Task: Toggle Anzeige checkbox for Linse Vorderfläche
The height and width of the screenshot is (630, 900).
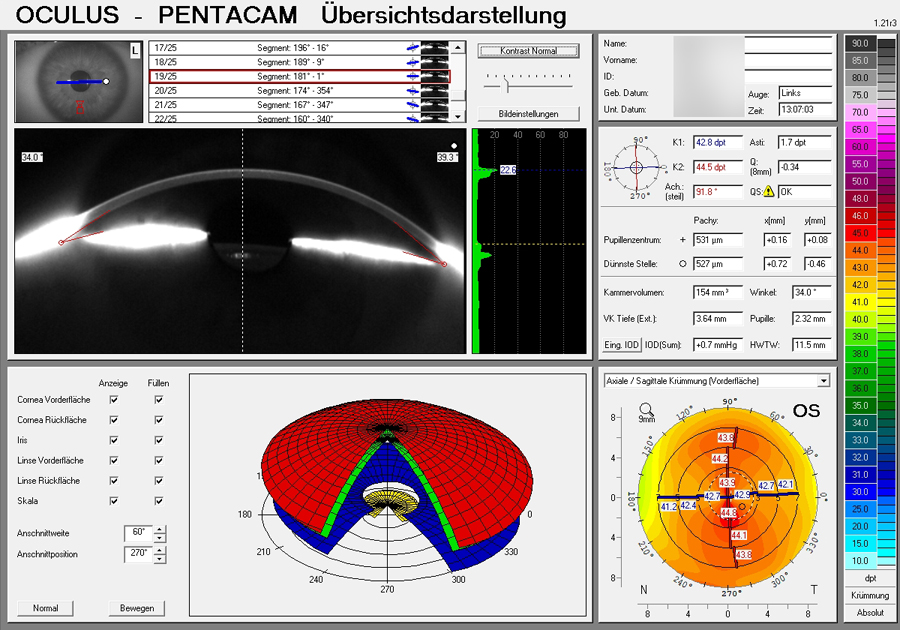Action: point(114,460)
